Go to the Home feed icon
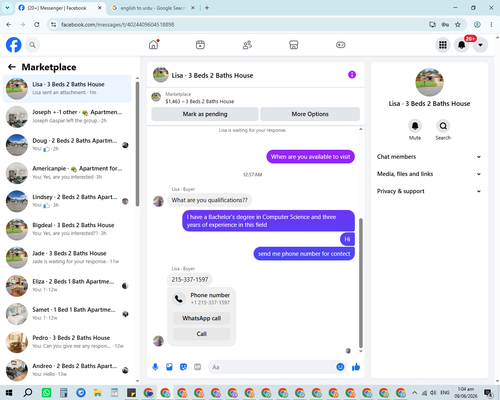 tap(154, 45)
